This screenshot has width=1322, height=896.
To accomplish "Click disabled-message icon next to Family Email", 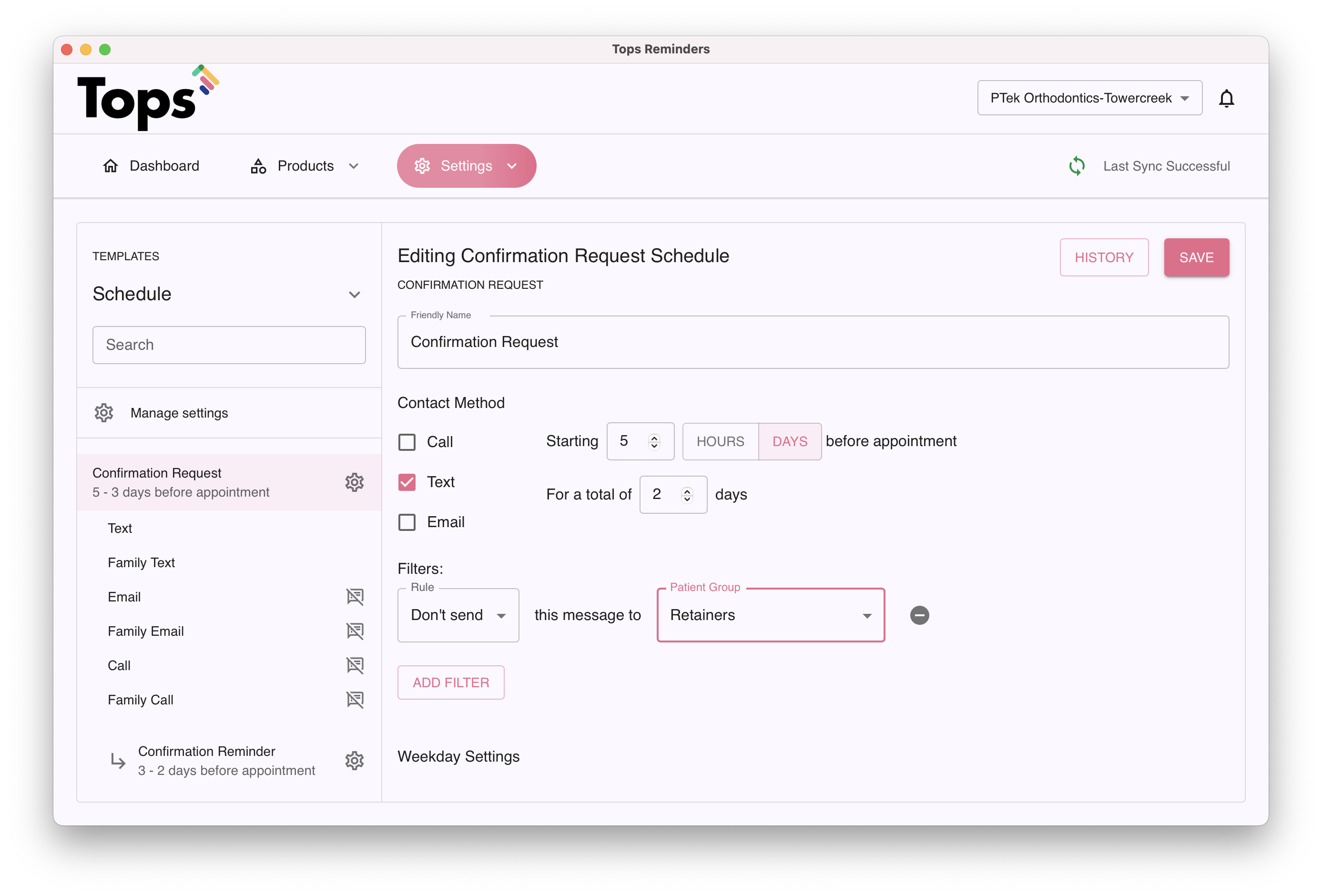I will (x=355, y=631).
